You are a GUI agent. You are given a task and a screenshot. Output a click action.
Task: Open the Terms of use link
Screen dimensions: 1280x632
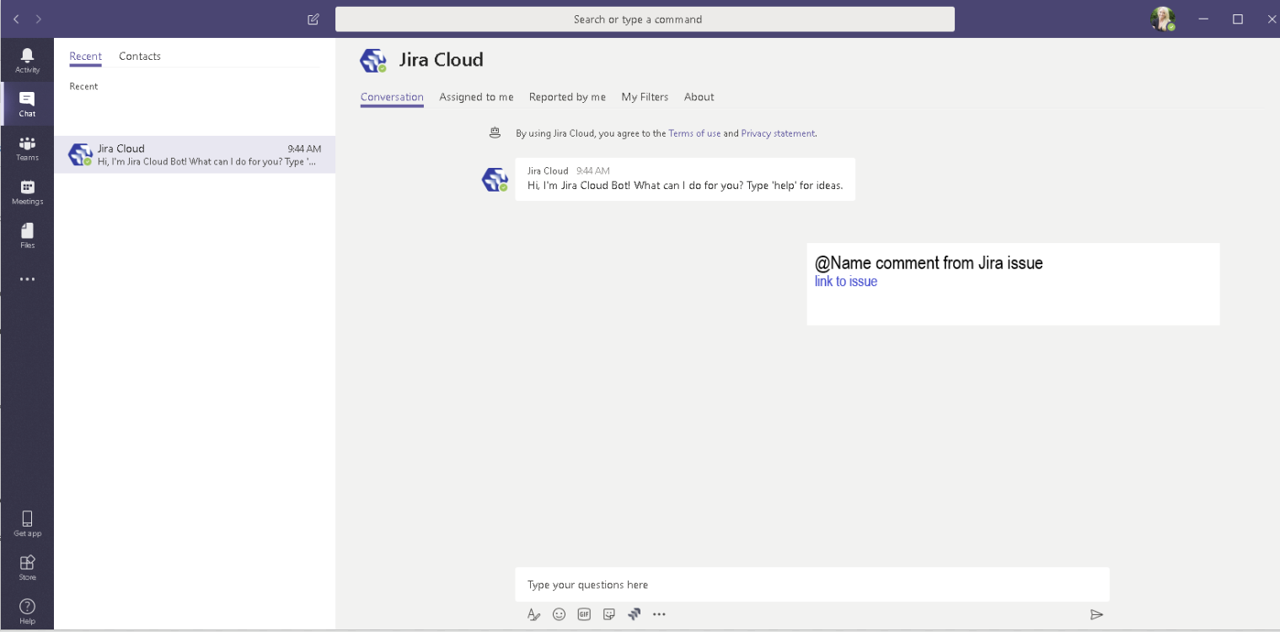tap(694, 133)
